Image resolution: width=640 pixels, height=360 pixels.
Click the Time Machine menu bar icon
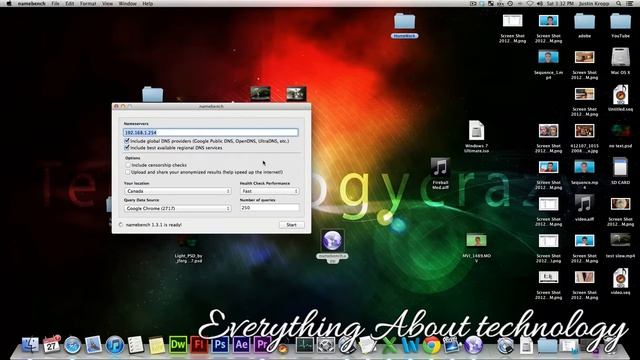tap(510, 3)
